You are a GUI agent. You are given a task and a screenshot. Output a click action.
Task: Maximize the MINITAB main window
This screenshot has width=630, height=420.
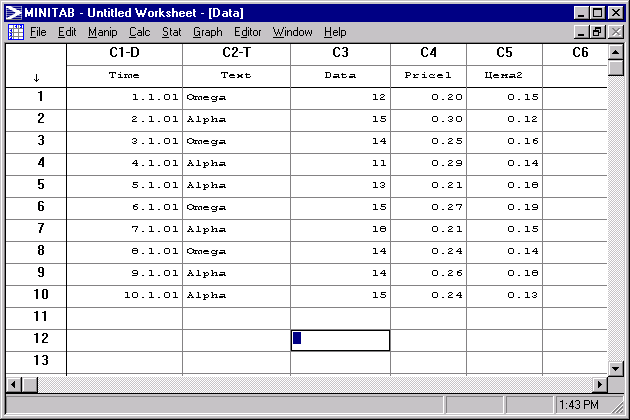pos(598,12)
